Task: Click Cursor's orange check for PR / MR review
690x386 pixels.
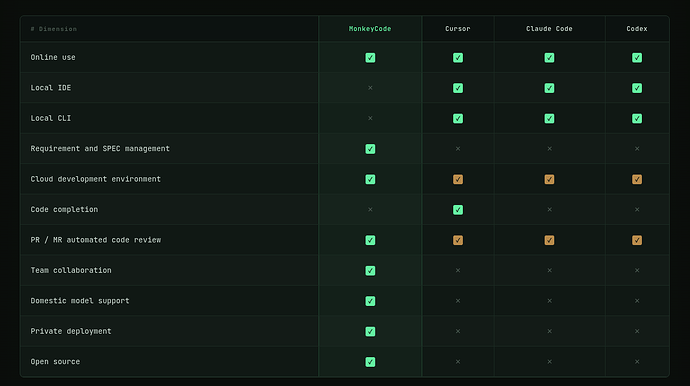Action: [x=458, y=240]
